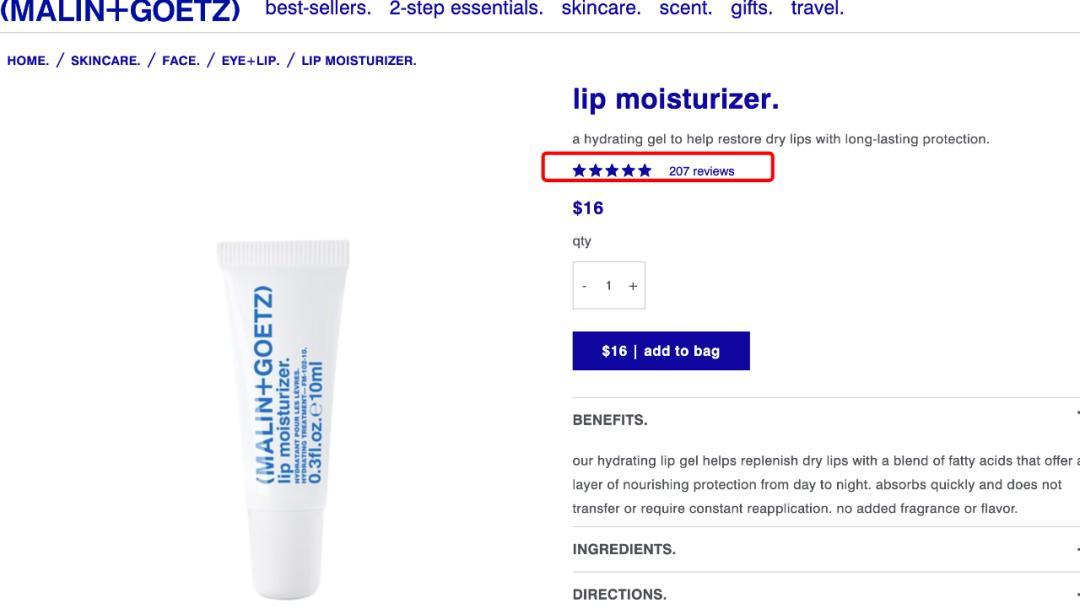This screenshot has width=1080, height=609.
Task: Click the five-star rating icons
Action: point(612,171)
